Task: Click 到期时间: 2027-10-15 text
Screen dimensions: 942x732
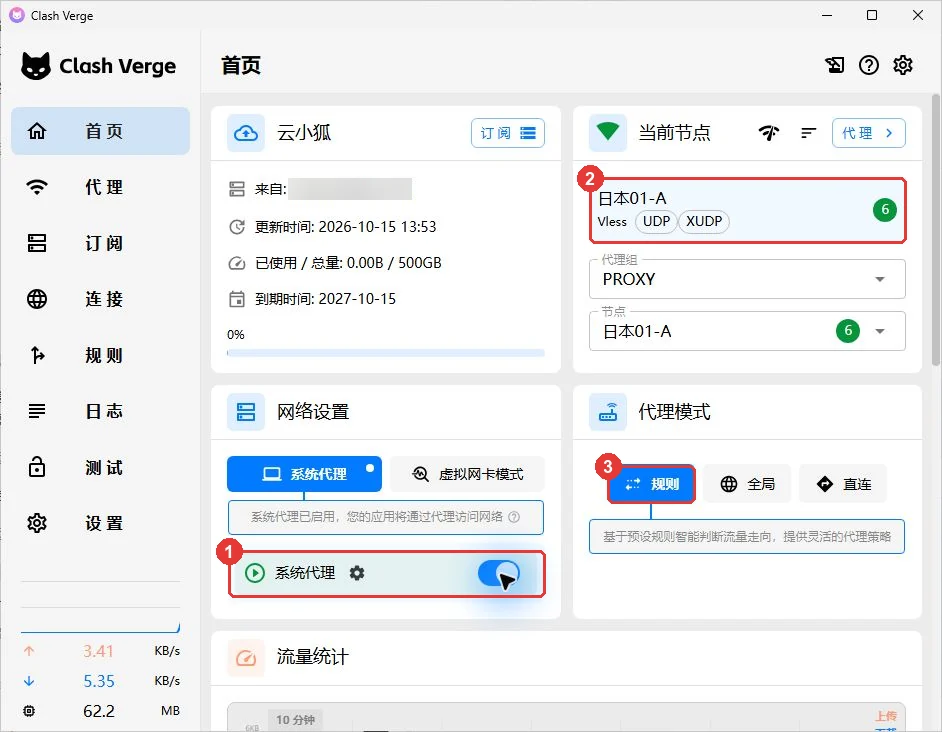Action: pyautogui.click(x=325, y=299)
